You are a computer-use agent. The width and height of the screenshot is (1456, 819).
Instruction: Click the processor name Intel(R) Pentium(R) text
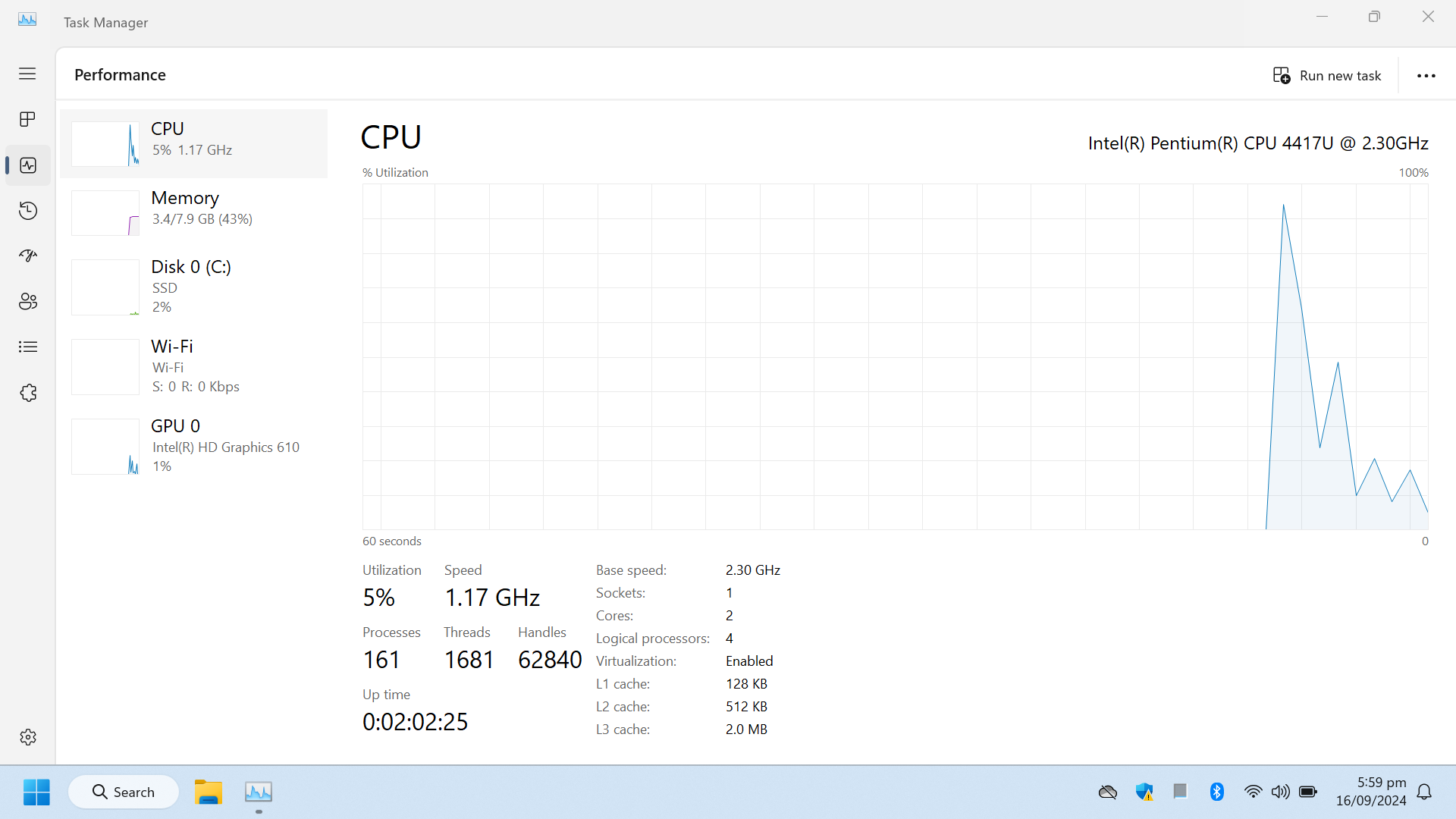tap(1258, 143)
